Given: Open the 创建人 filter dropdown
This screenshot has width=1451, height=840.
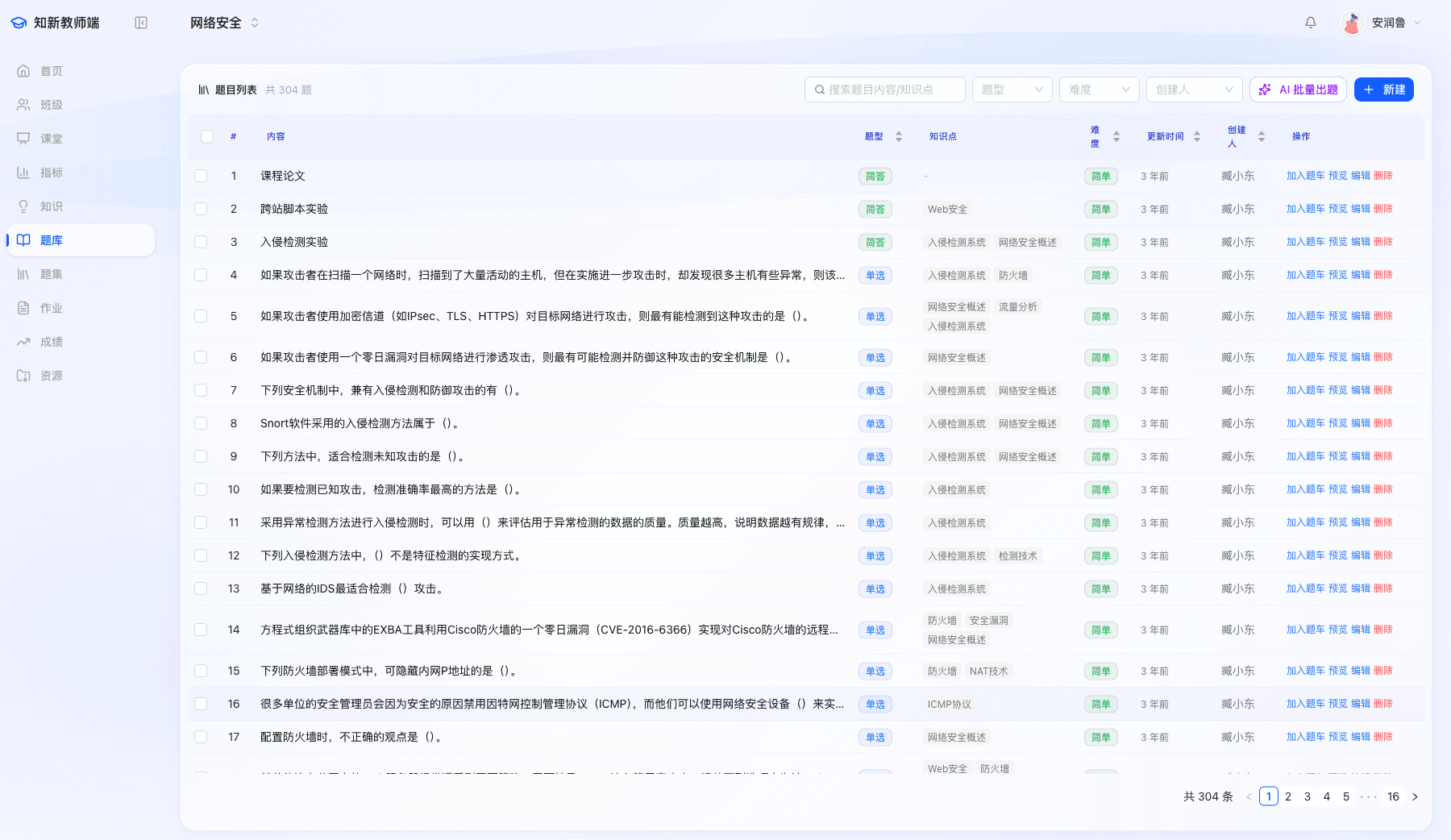Looking at the screenshot, I should pos(1194,89).
